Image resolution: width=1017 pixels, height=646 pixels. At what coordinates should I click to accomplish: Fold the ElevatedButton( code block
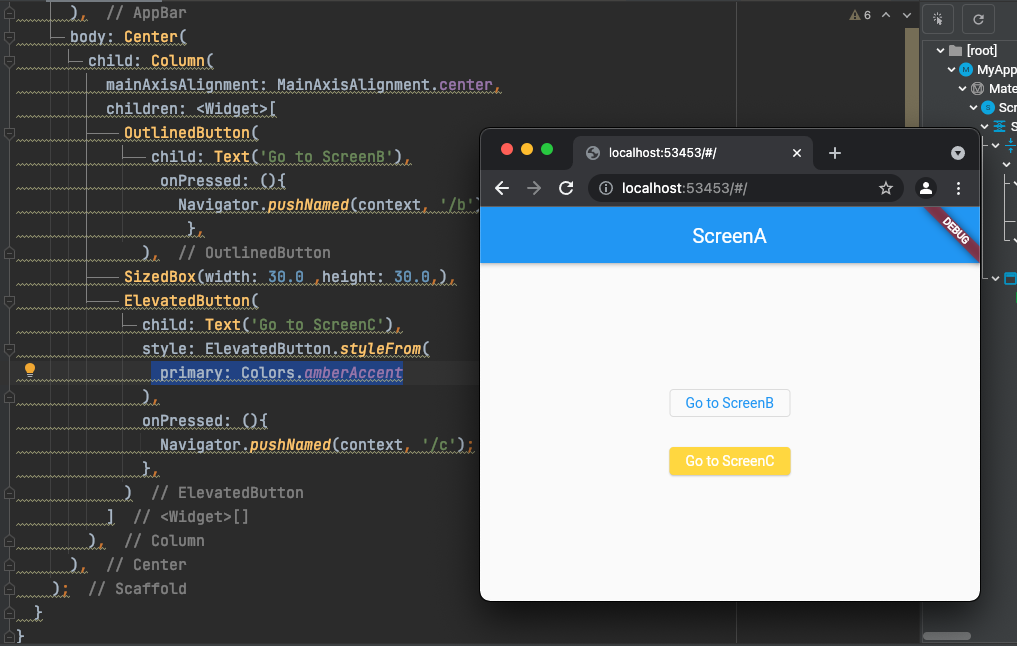click(x=9, y=302)
